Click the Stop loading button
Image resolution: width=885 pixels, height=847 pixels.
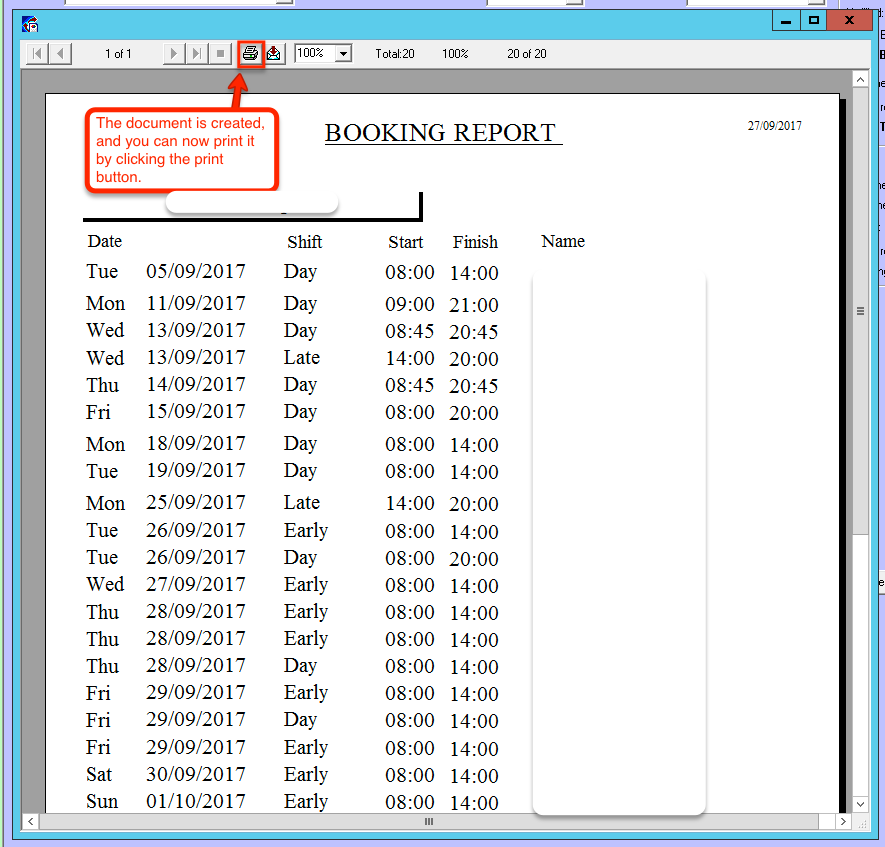pos(221,53)
